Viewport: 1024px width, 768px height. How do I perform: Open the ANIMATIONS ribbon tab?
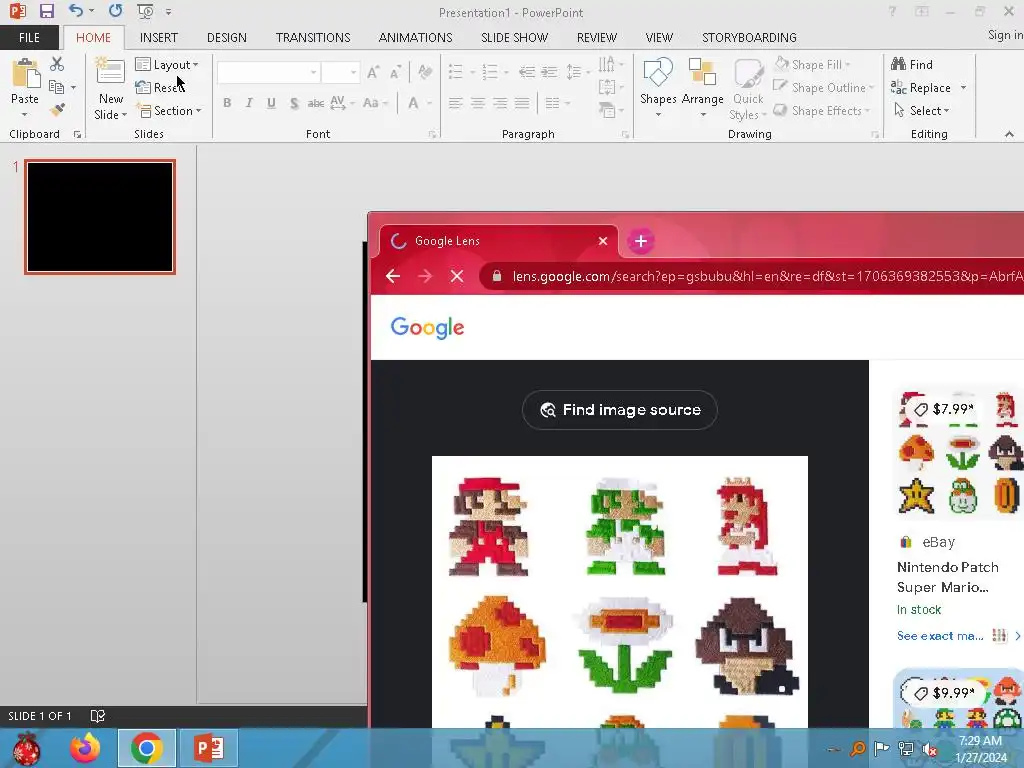(415, 37)
